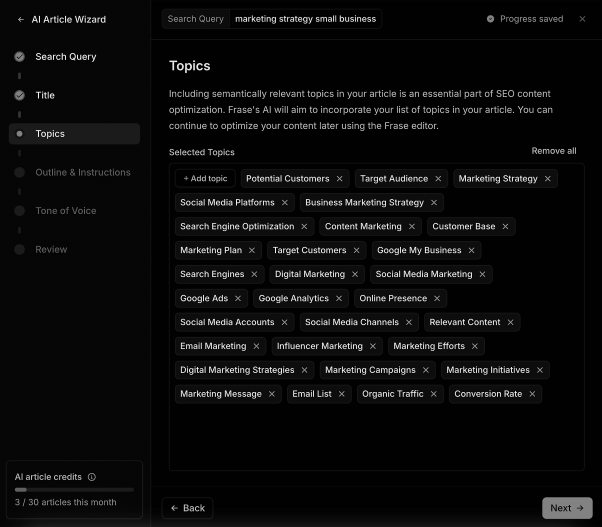Click the Back button
Screen dimensions: 602x527
(x=187, y=508)
